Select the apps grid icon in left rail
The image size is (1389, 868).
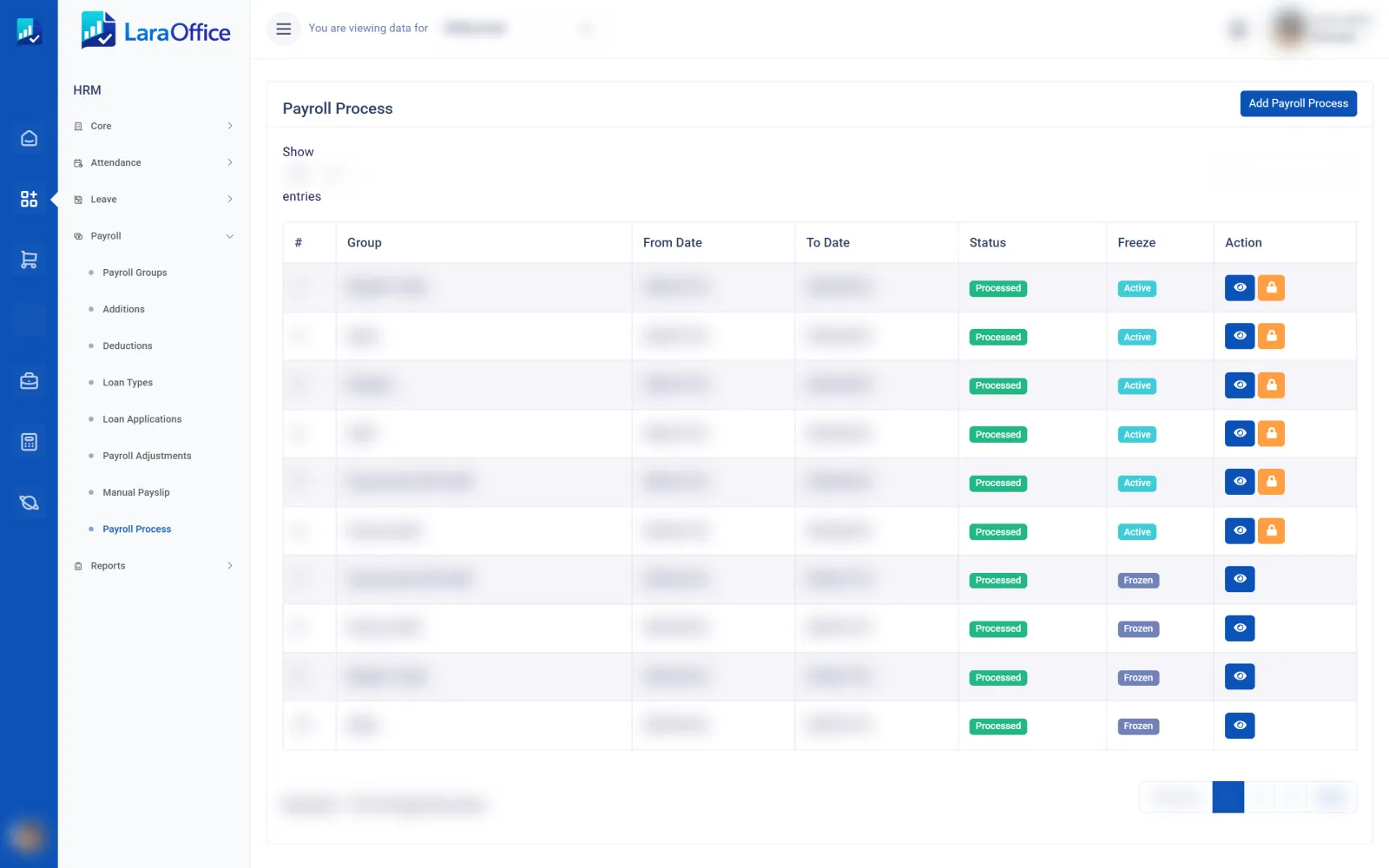click(29, 199)
